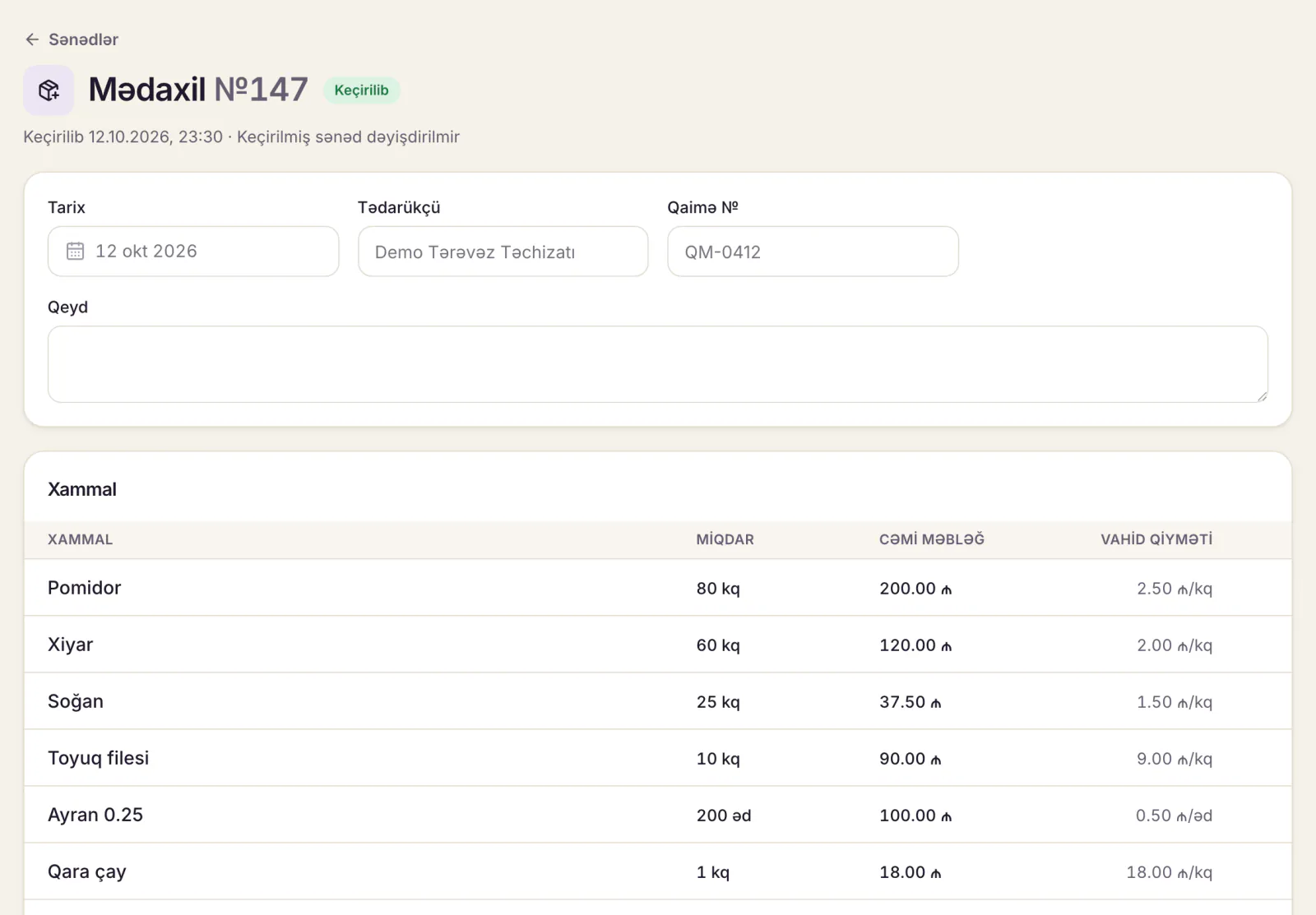Click the 200 əd quantity for Ayran
This screenshot has width=1316, height=915.
coord(724,816)
